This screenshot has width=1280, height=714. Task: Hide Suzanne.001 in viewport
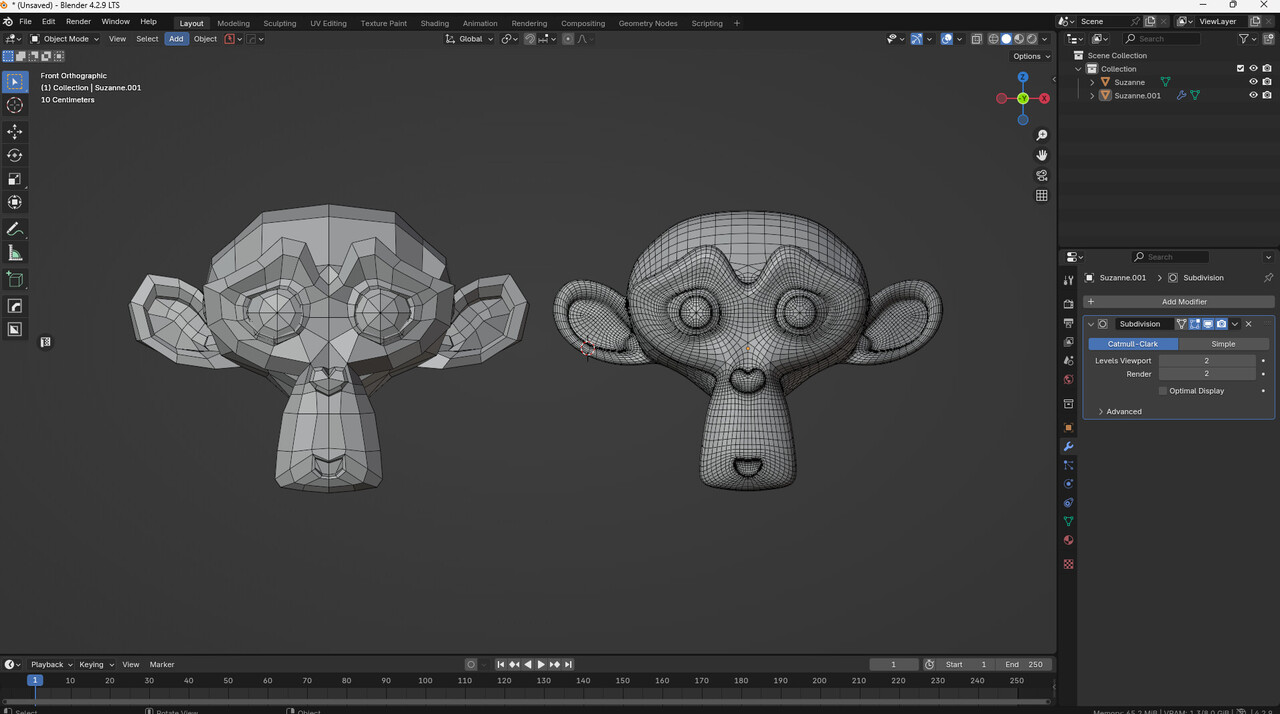(x=1253, y=96)
